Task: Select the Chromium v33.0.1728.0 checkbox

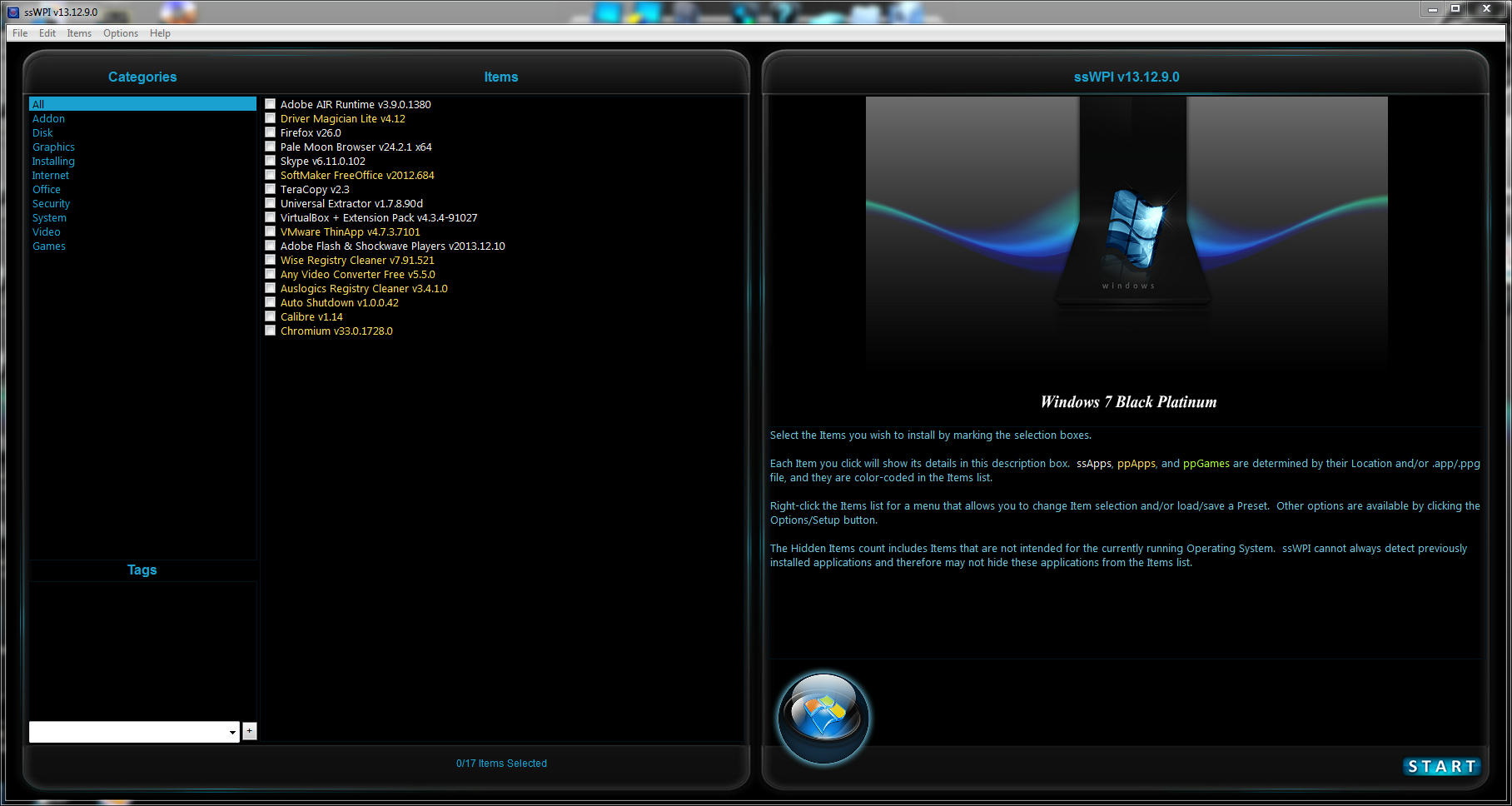Action: (x=270, y=330)
